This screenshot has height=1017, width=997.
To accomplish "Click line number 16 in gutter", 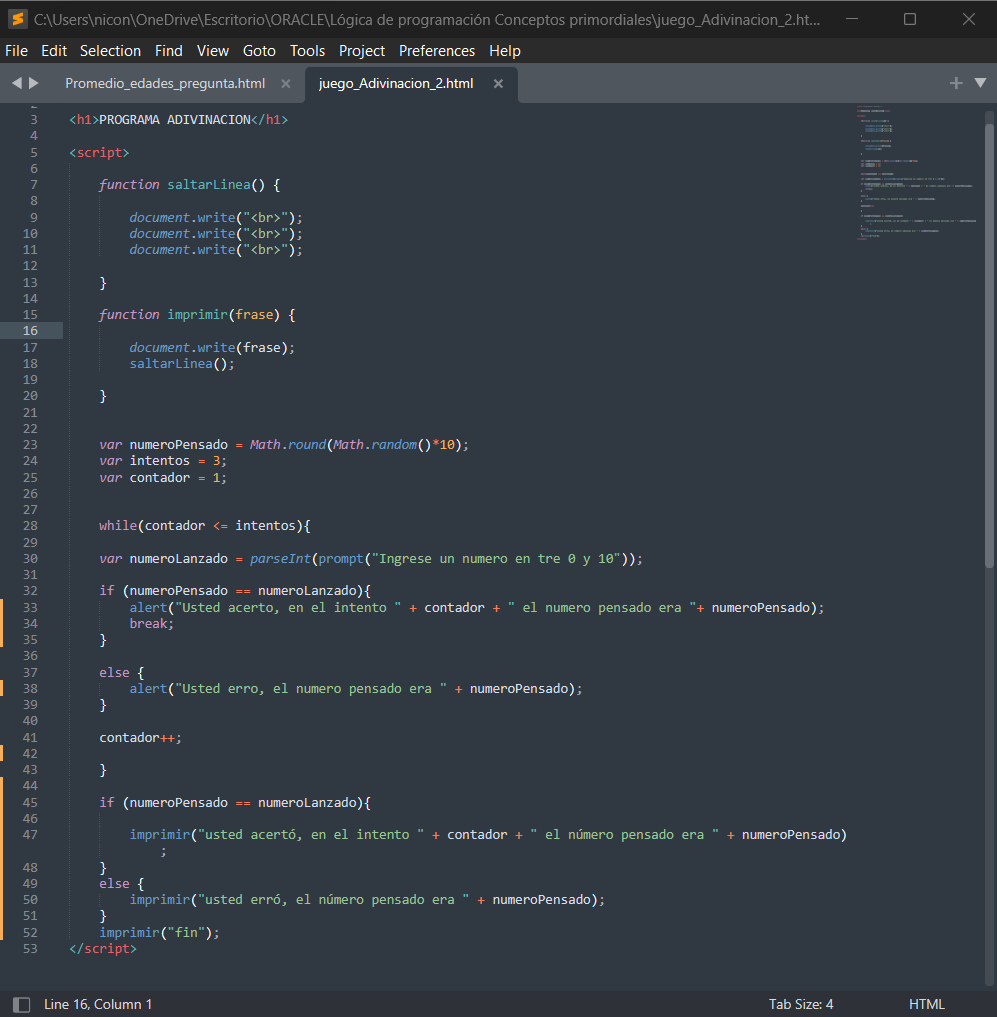I will click(30, 331).
